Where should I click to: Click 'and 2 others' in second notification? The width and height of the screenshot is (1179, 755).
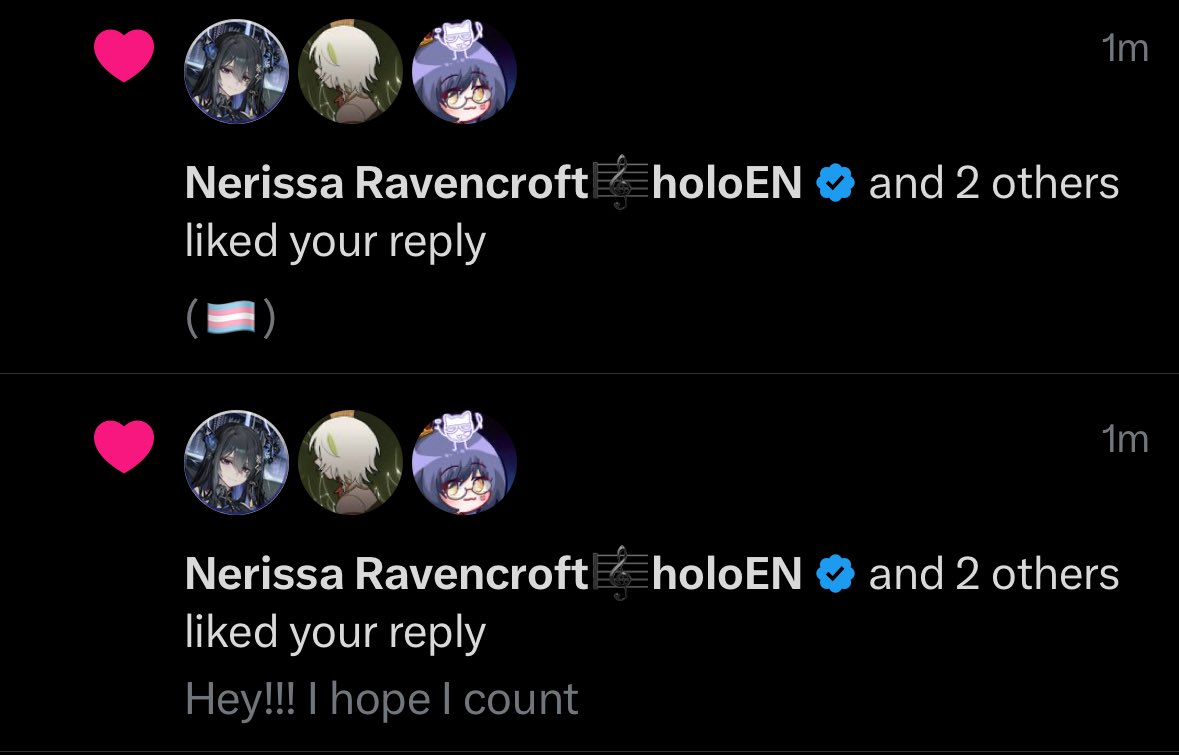tap(994, 575)
